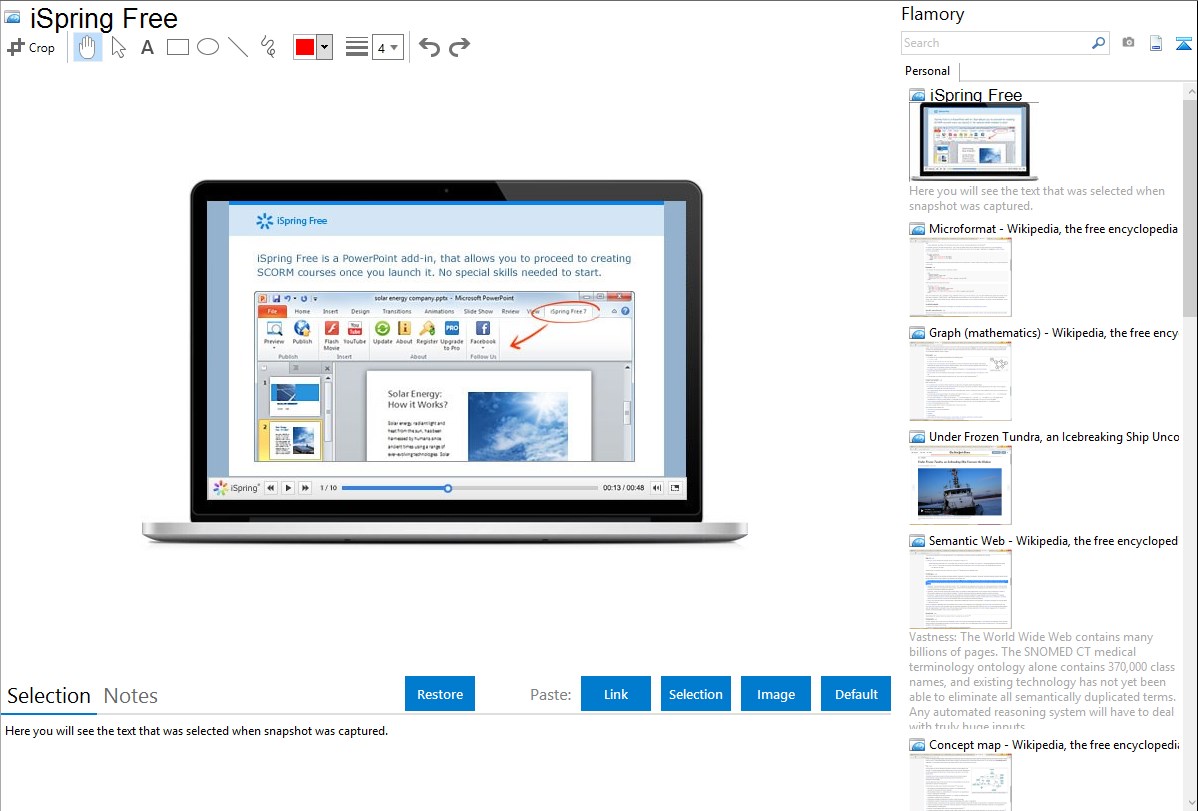Click the snapshot icon beside Under Frozen Tundra
Viewport: 1198px width, 811px height.
(918, 437)
